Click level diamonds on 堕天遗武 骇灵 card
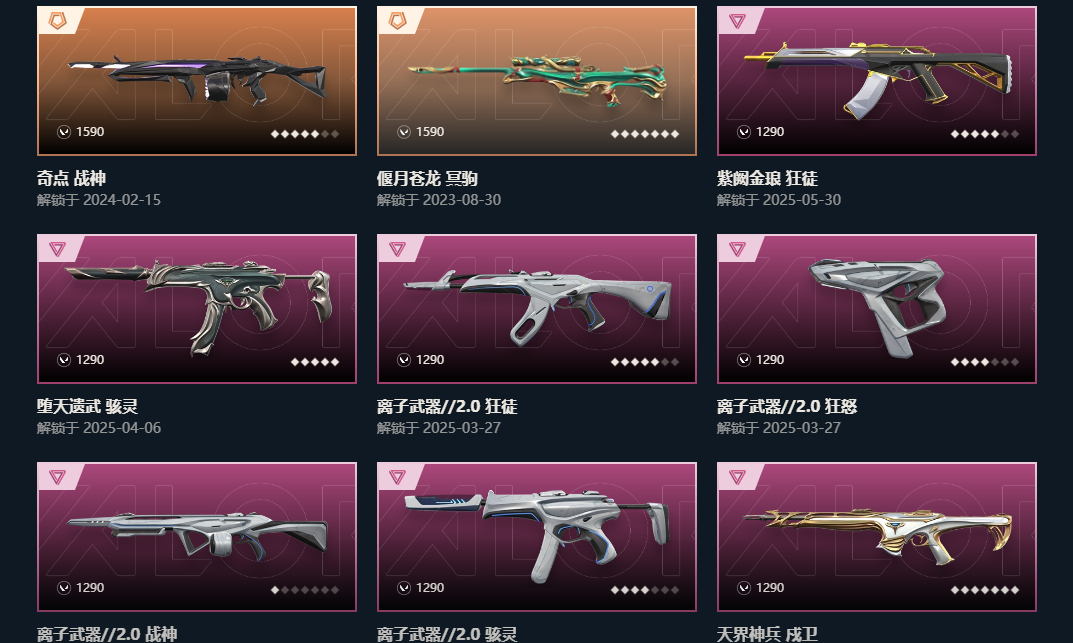This screenshot has width=1073, height=643. (315, 362)
